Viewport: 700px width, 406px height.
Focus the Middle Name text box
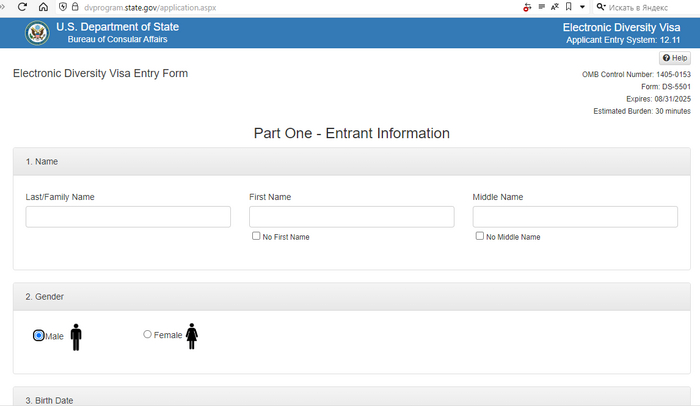(575, 217)
